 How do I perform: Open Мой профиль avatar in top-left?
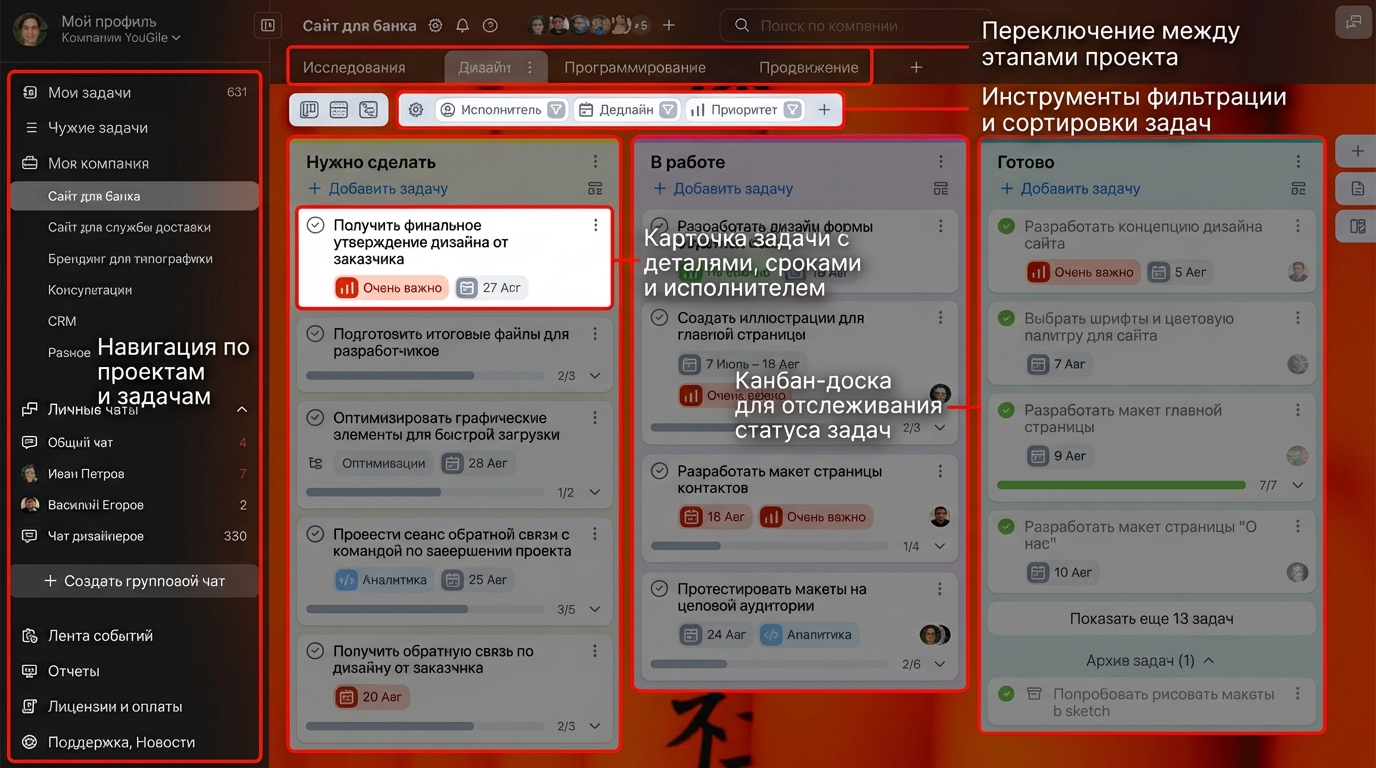click(30, 29)
